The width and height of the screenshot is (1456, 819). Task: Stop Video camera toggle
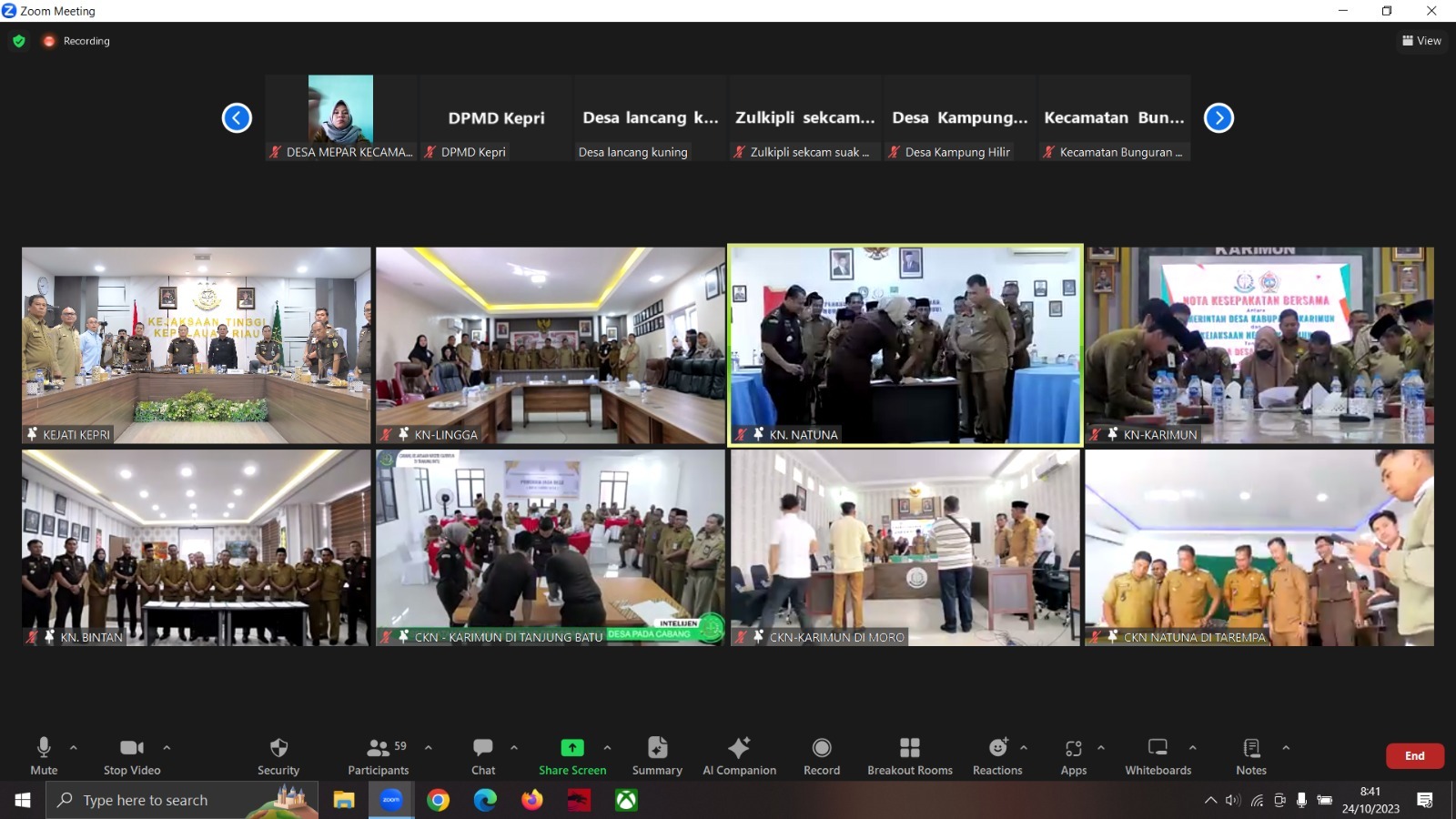132,756
